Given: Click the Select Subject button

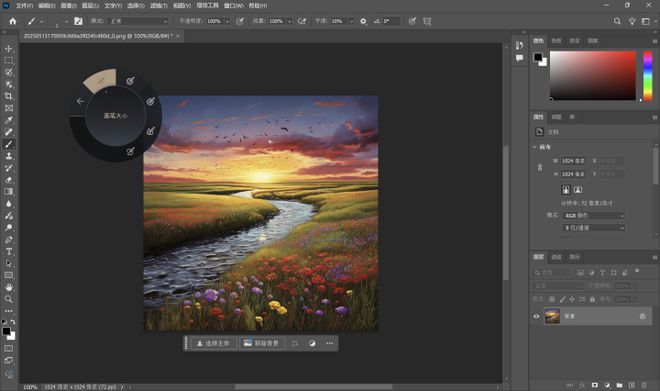Looking at the screenshot, I should [213, 343].
